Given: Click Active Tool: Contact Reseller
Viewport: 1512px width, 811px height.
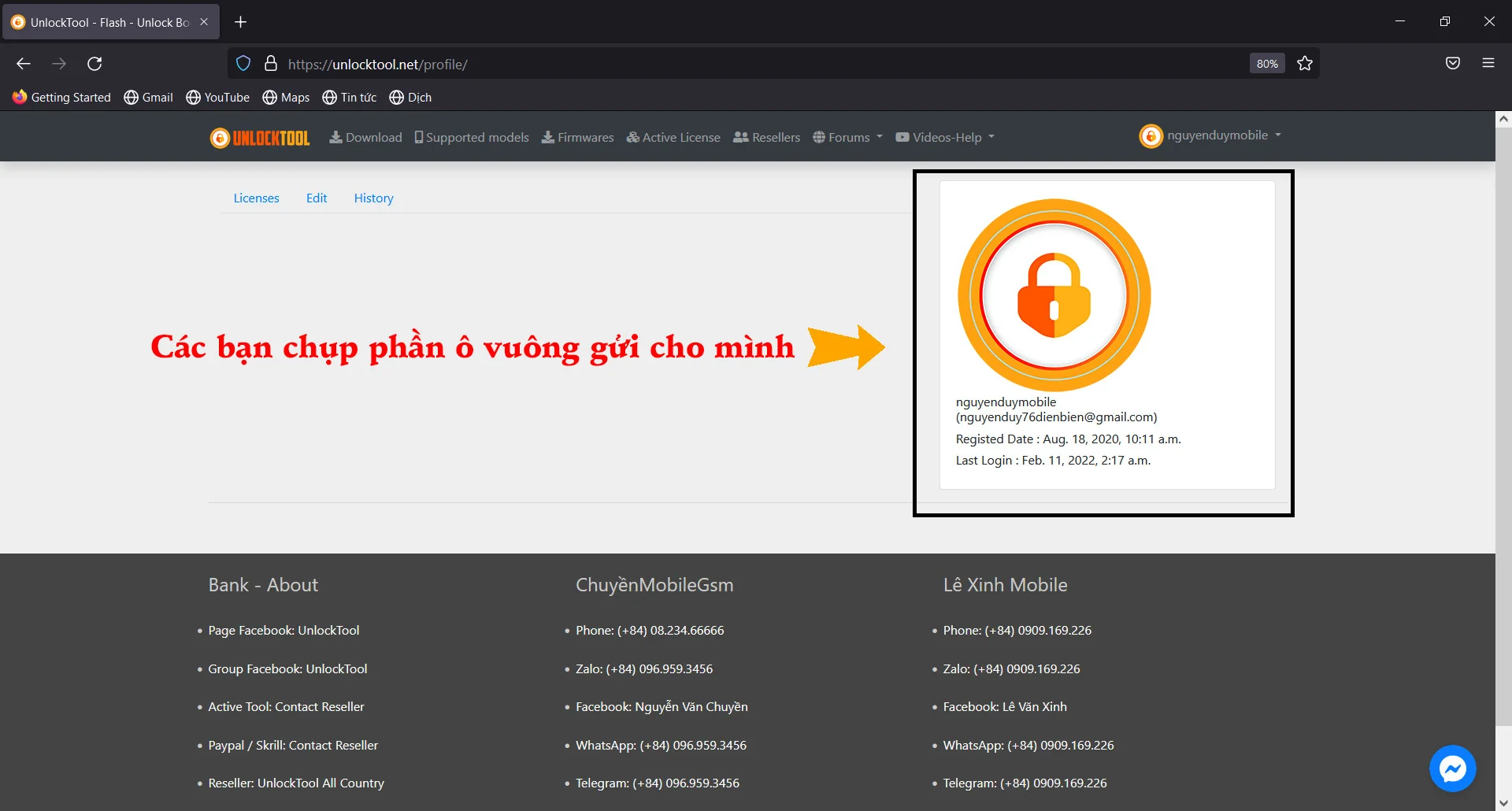Looking at the screenshot, I should (286, 707).
